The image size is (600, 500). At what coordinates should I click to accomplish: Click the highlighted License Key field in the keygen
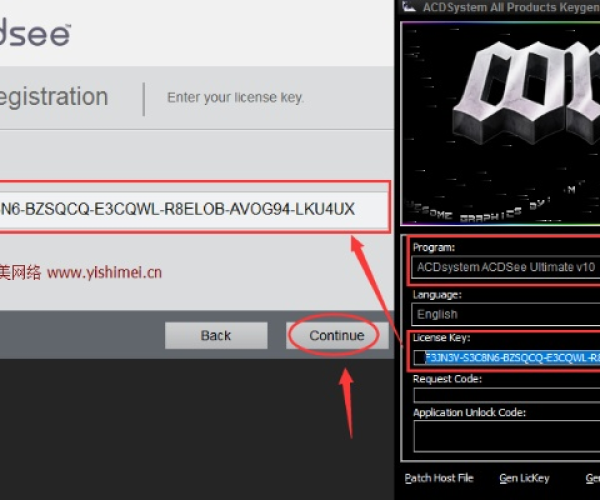(x=512, y=357)
